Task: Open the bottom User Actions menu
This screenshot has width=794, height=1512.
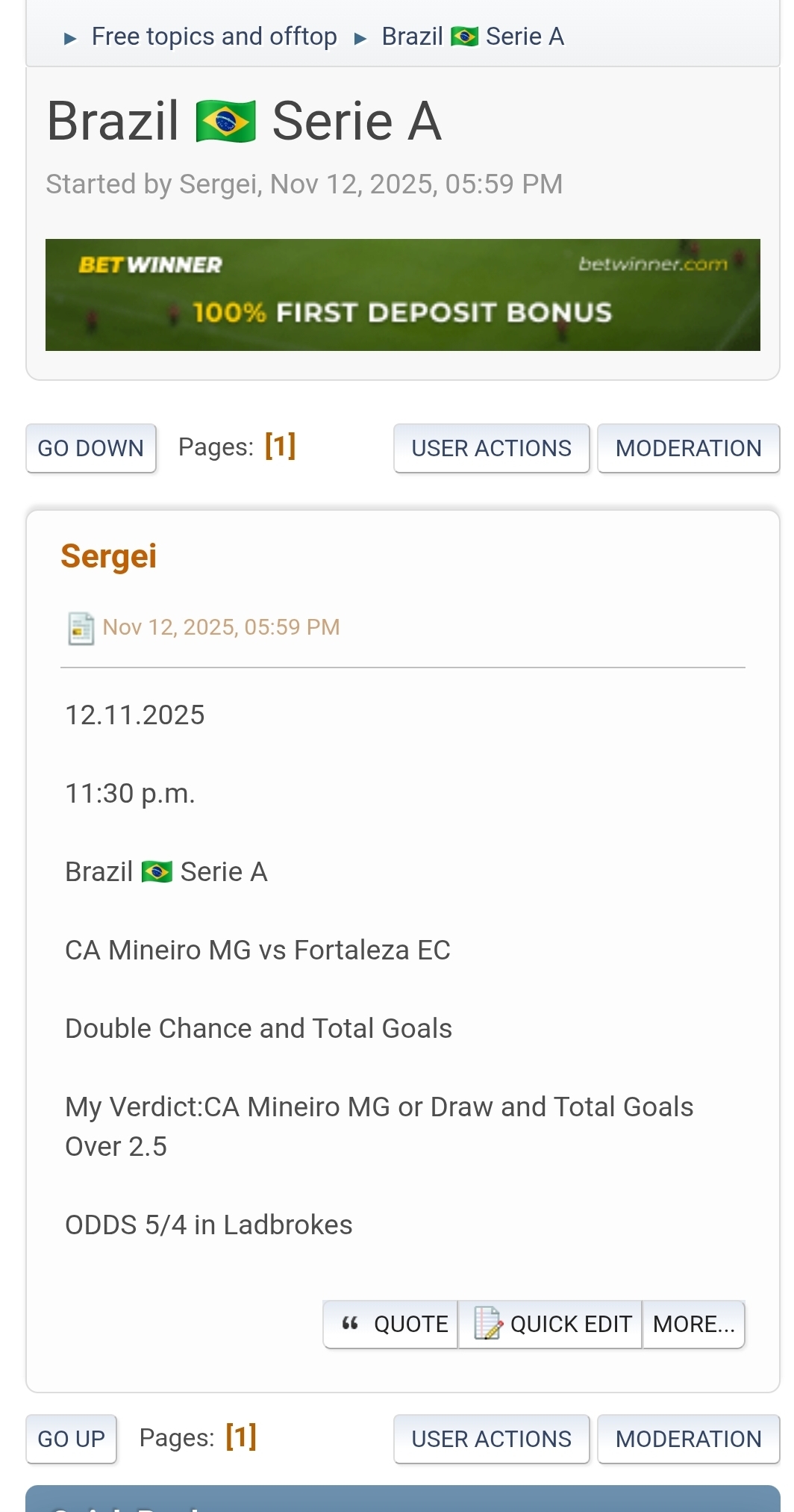Action: click(x=491, y=1439)
